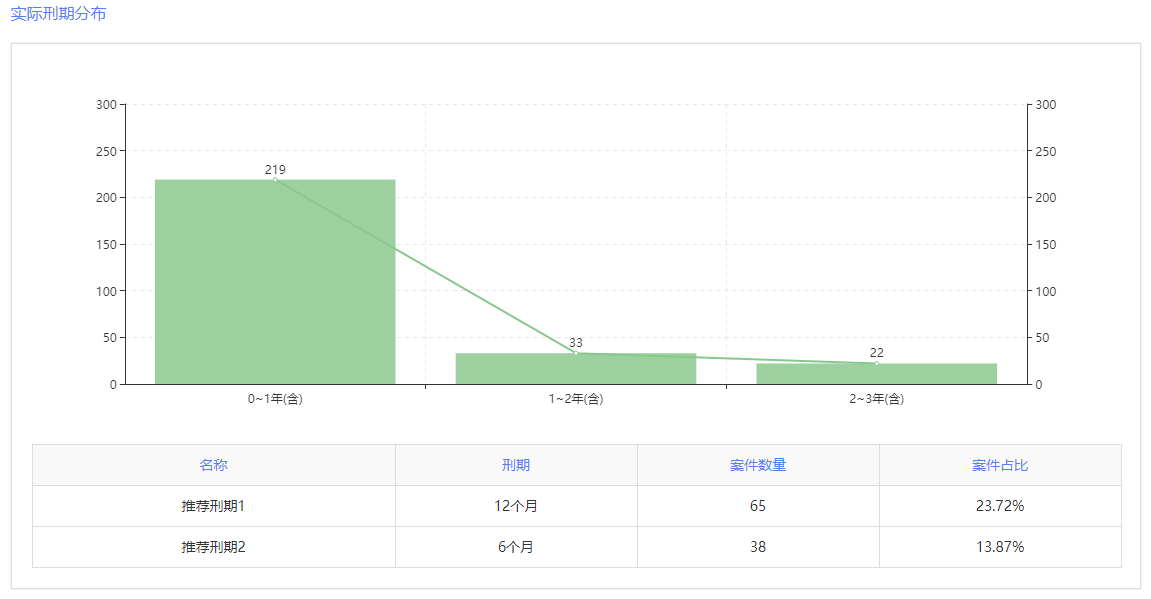Click the 刑期 column header
The image size is (1151, 599).
[516, 465]
